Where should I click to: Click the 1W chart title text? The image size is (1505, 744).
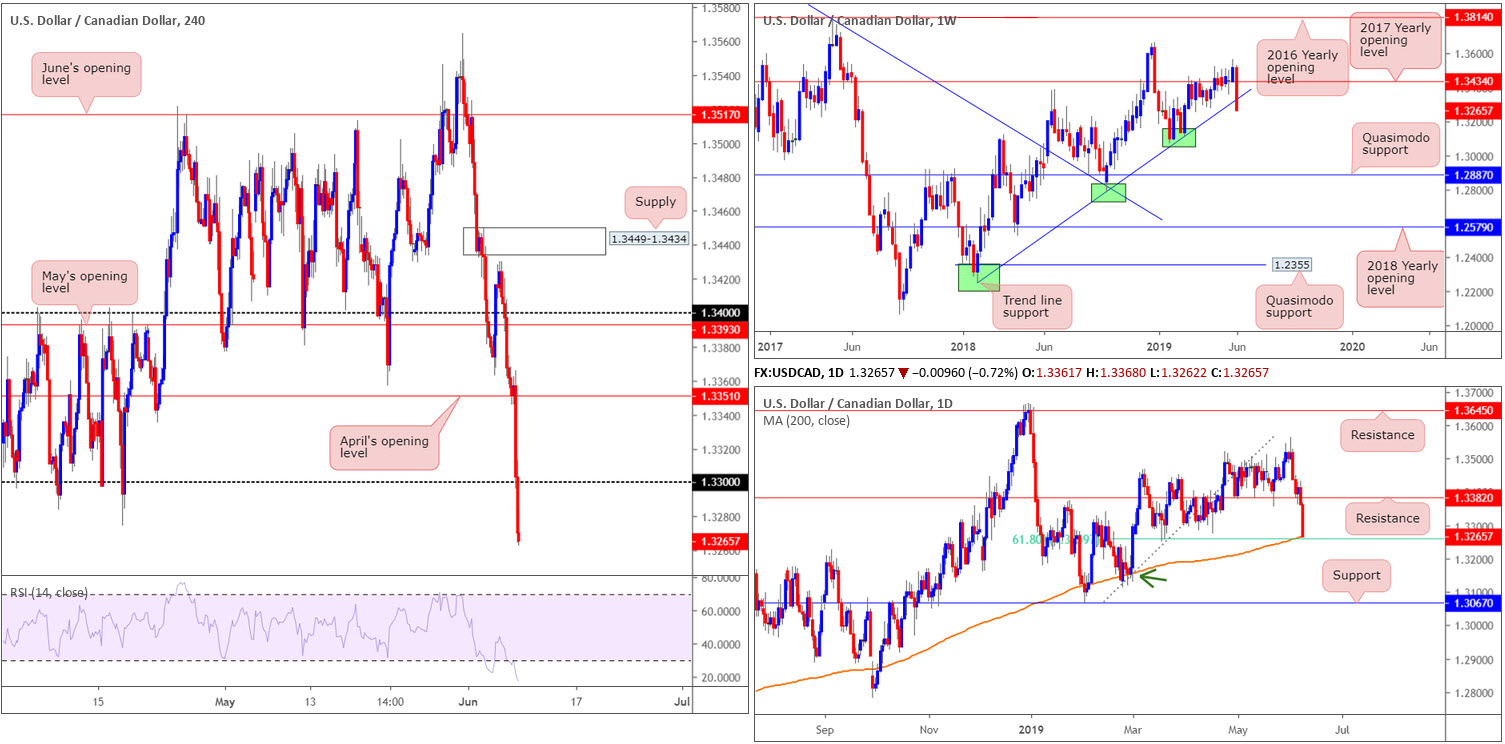click(x=862, y=20)
